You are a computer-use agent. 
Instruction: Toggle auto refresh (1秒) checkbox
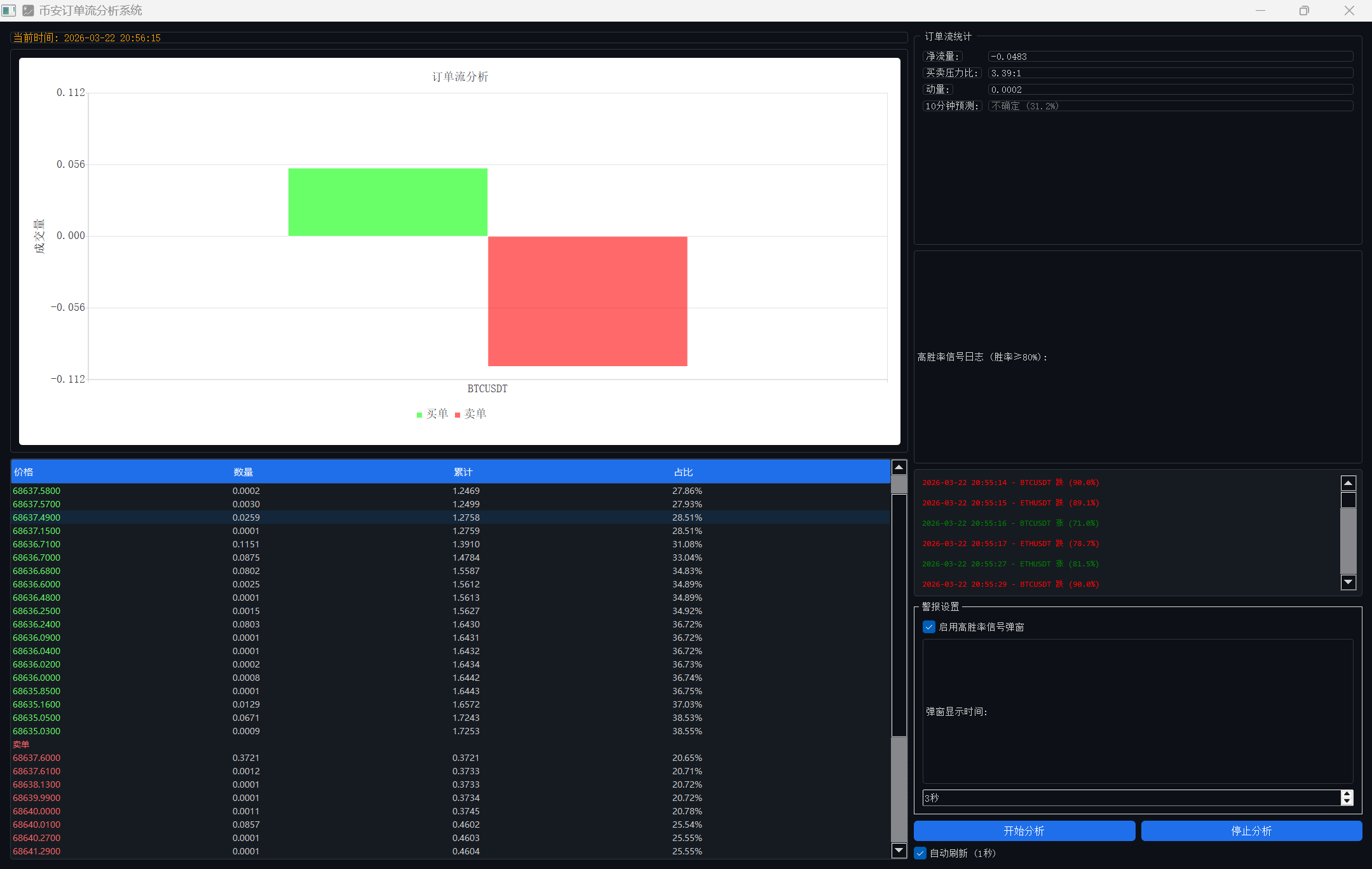[x=920, y=853]
